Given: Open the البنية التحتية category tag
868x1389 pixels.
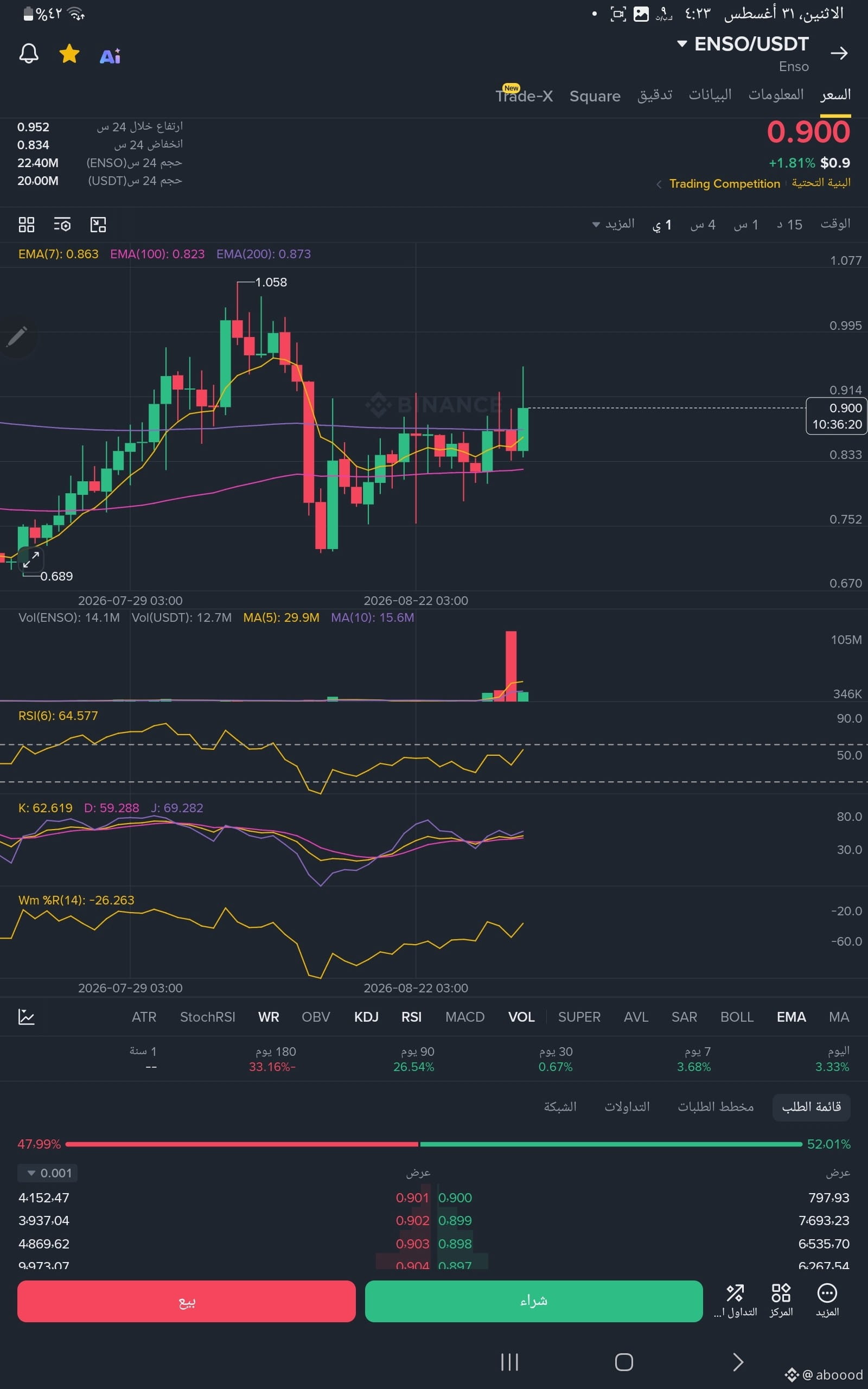Looking at the screenshot, I should click(821, 183).
